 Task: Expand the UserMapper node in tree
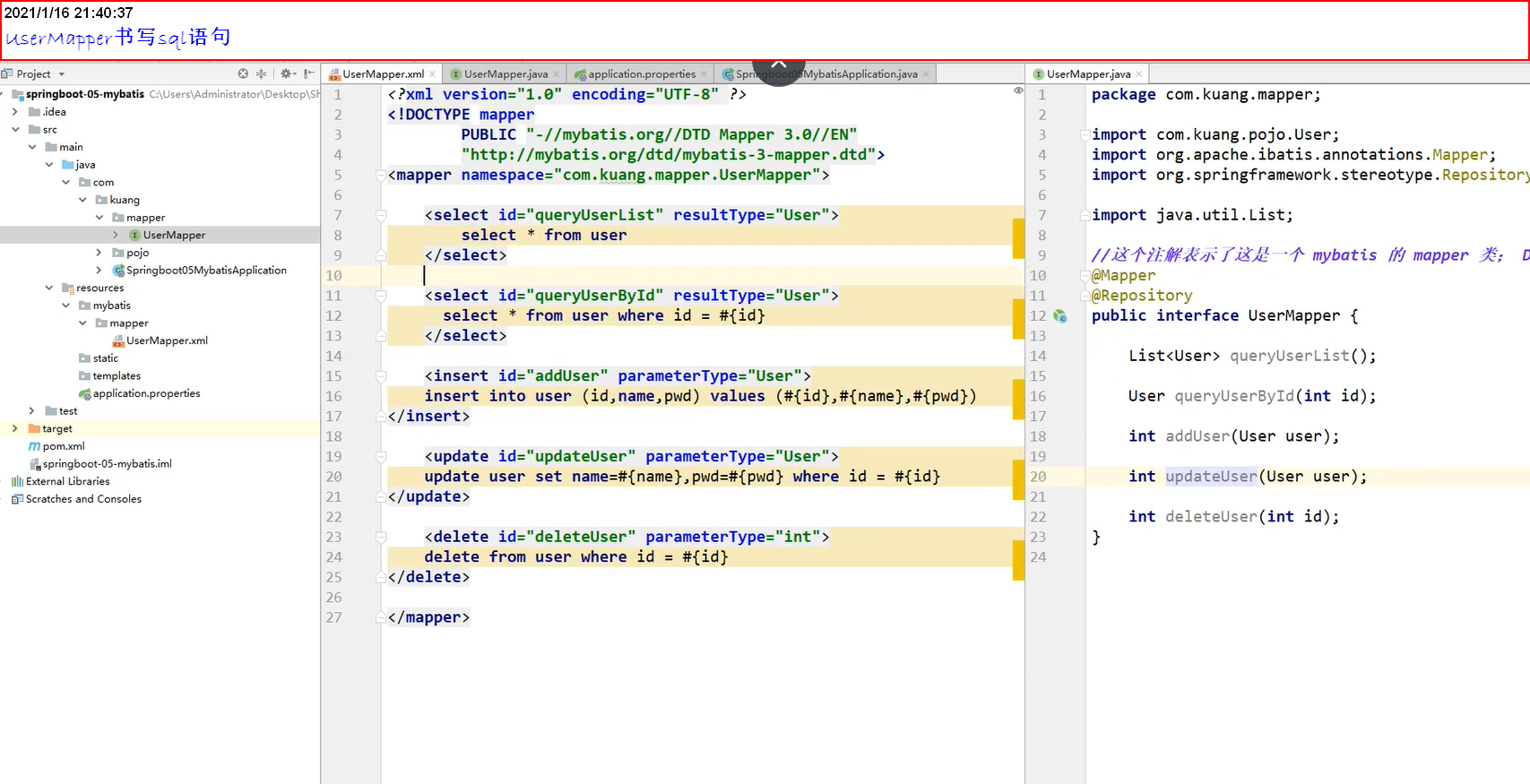tap(116, 235)
